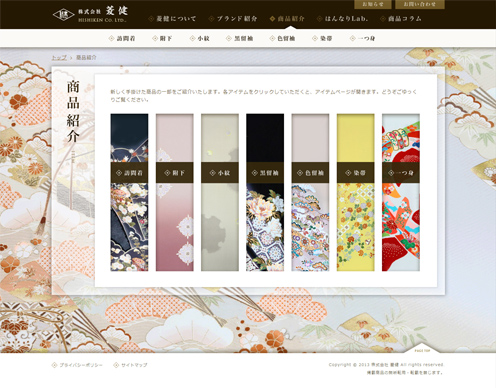Screen dimensions: 496x388
Task: Open ブランド紹介 in main navigation
Action: 233,19
